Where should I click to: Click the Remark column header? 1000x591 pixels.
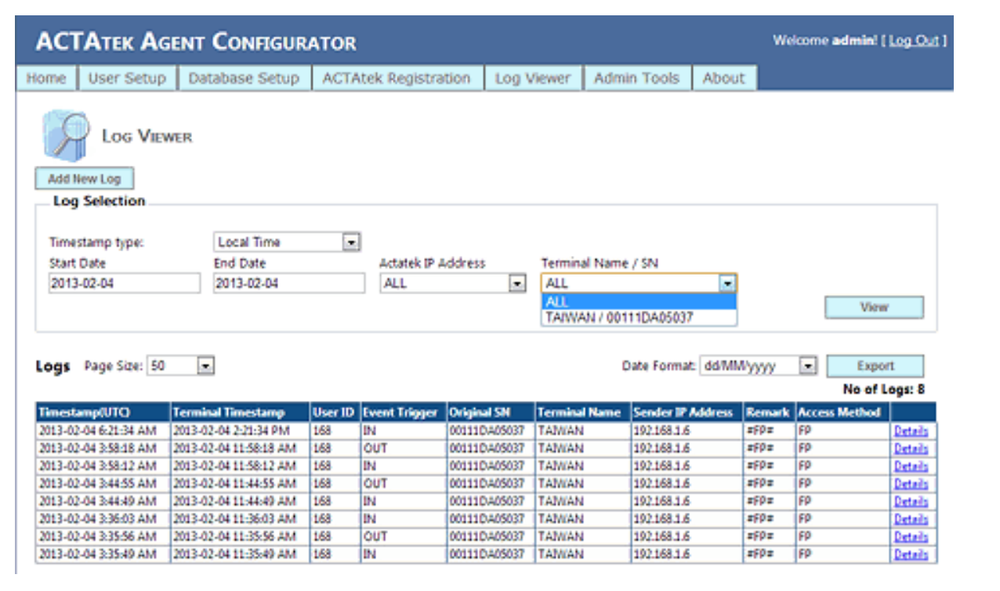click(768, 412)
